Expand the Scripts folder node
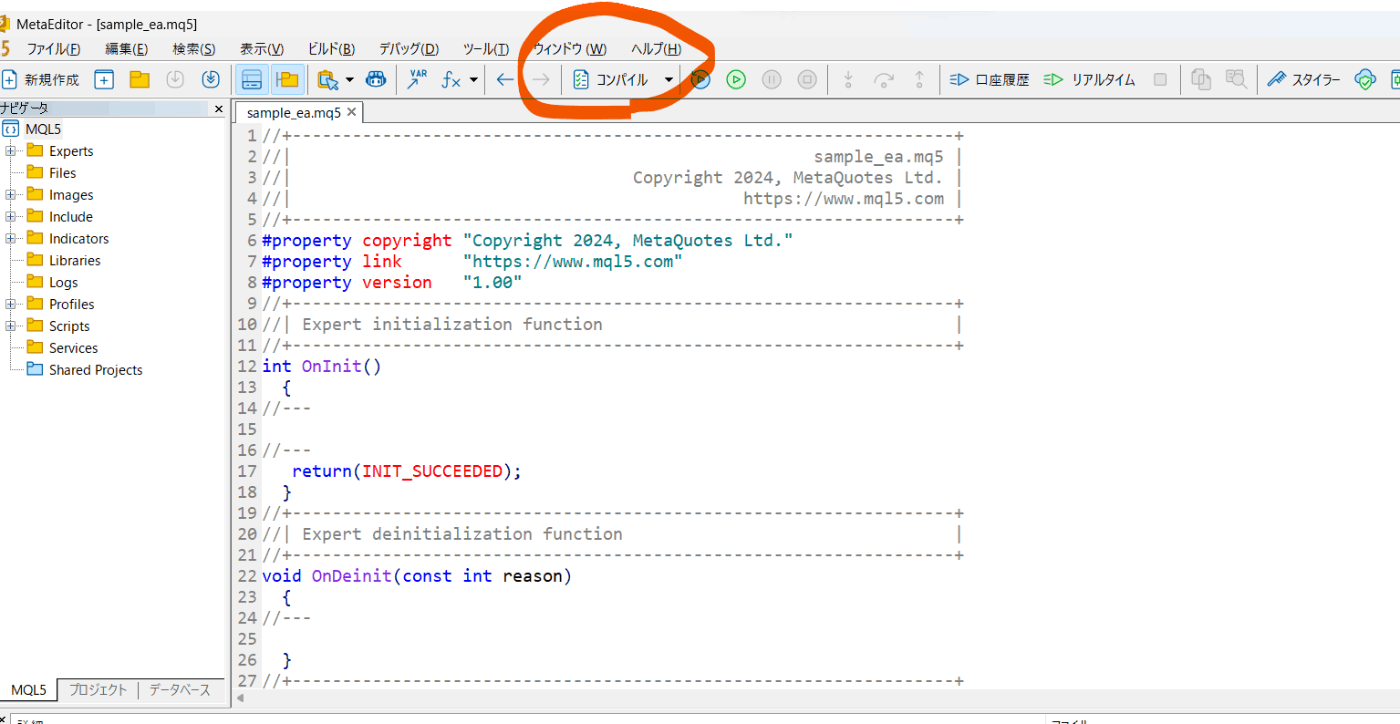This screenshot has height=724, width=1400. point(10,326)
